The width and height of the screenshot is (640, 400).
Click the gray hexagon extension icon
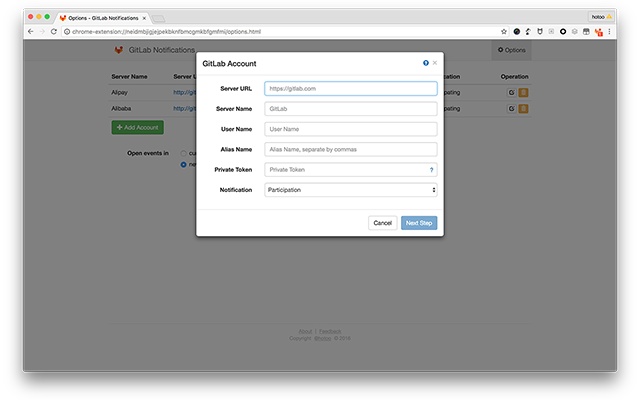574,31
